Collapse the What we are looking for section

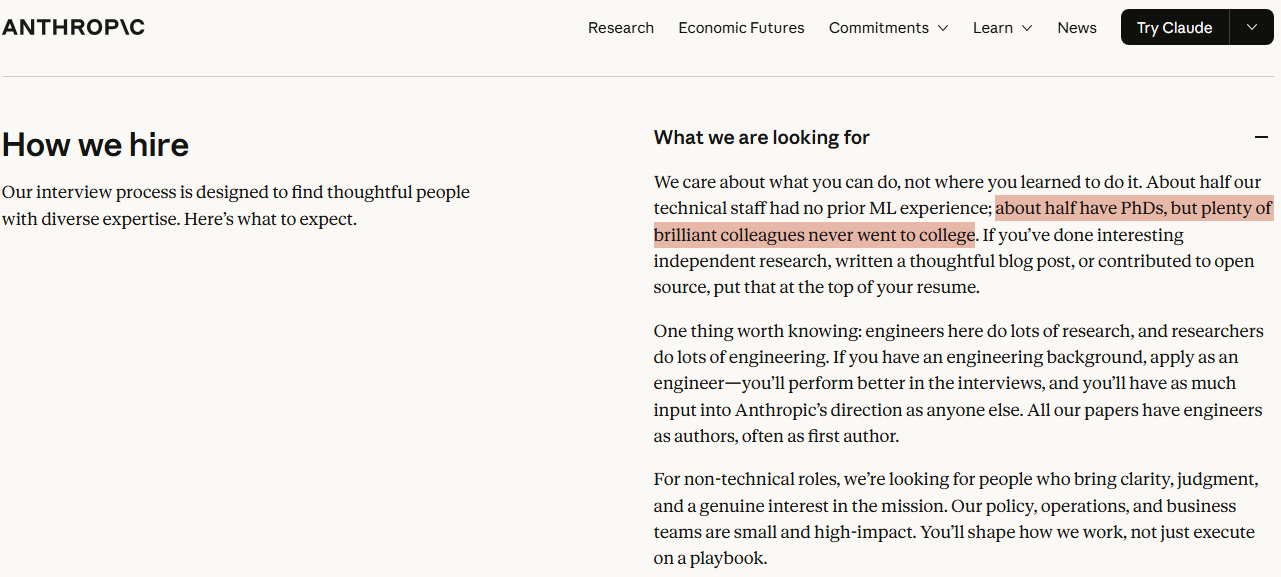[762, 137]
